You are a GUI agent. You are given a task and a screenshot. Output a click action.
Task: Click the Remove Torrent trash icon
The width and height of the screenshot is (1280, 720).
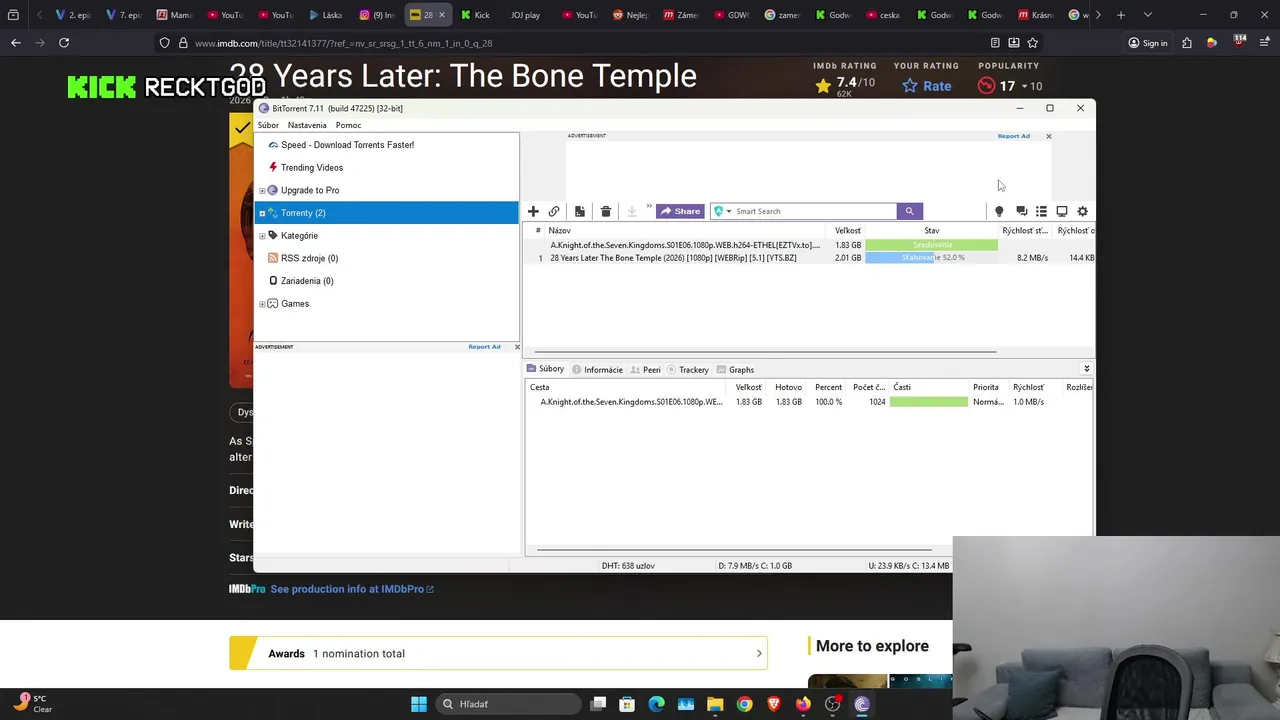(605, 211)
